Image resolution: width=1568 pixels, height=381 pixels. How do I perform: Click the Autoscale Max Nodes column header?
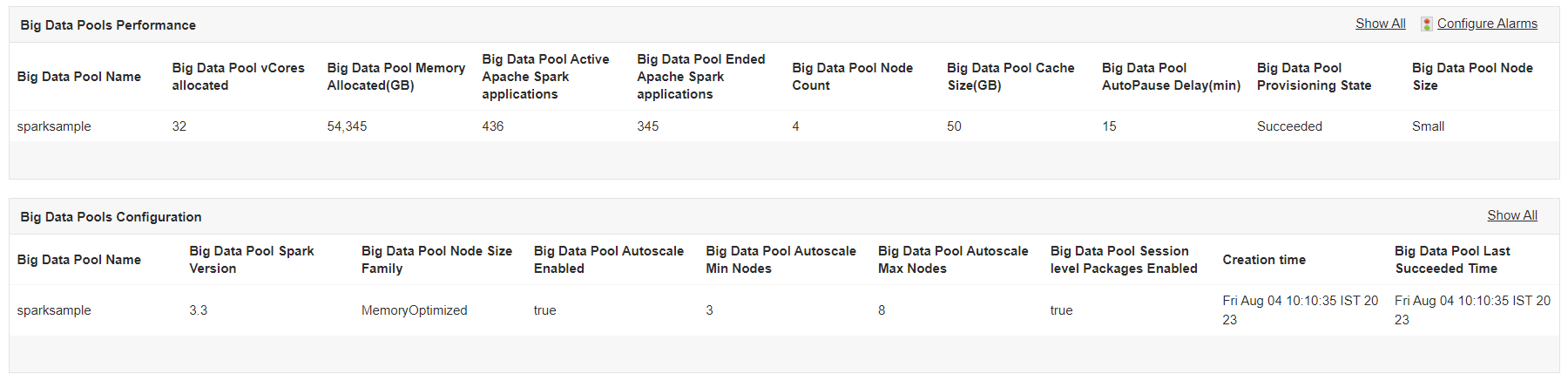point(953,260)
